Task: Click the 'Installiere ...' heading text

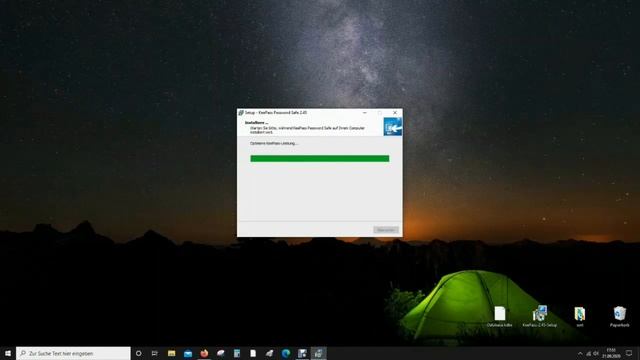Action: 256,122
